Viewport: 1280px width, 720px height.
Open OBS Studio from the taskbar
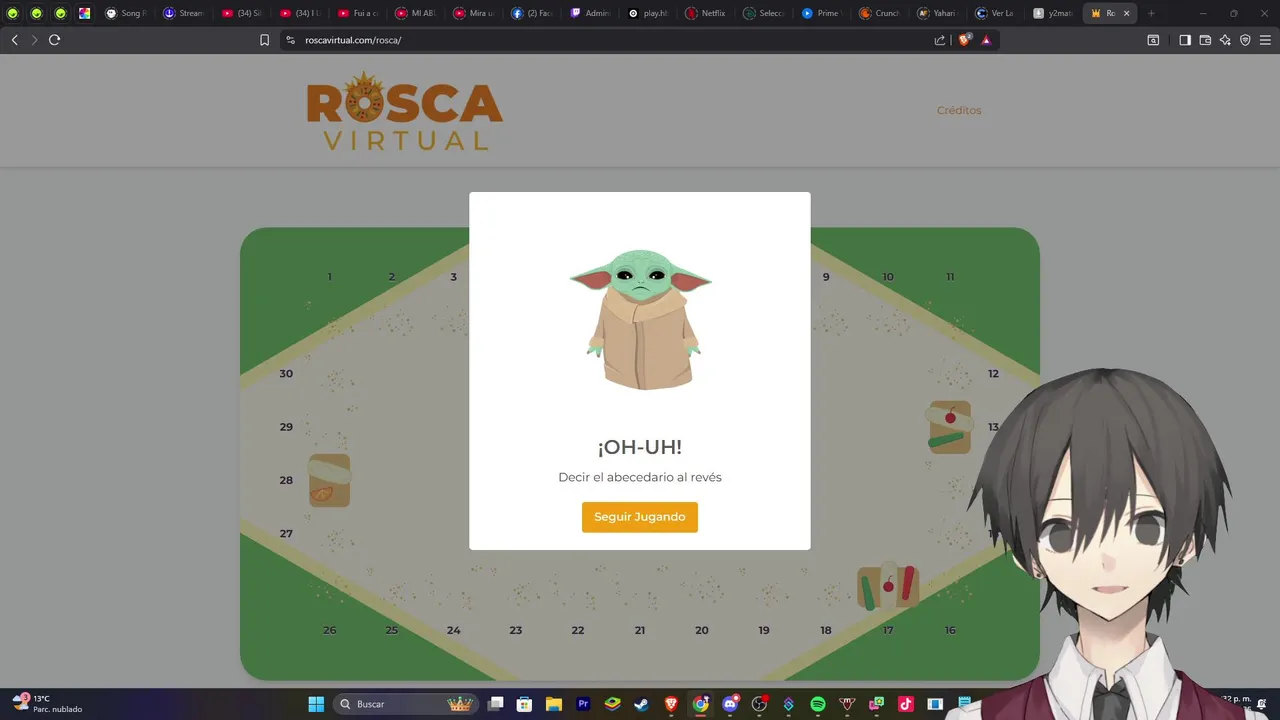[759, 704]
